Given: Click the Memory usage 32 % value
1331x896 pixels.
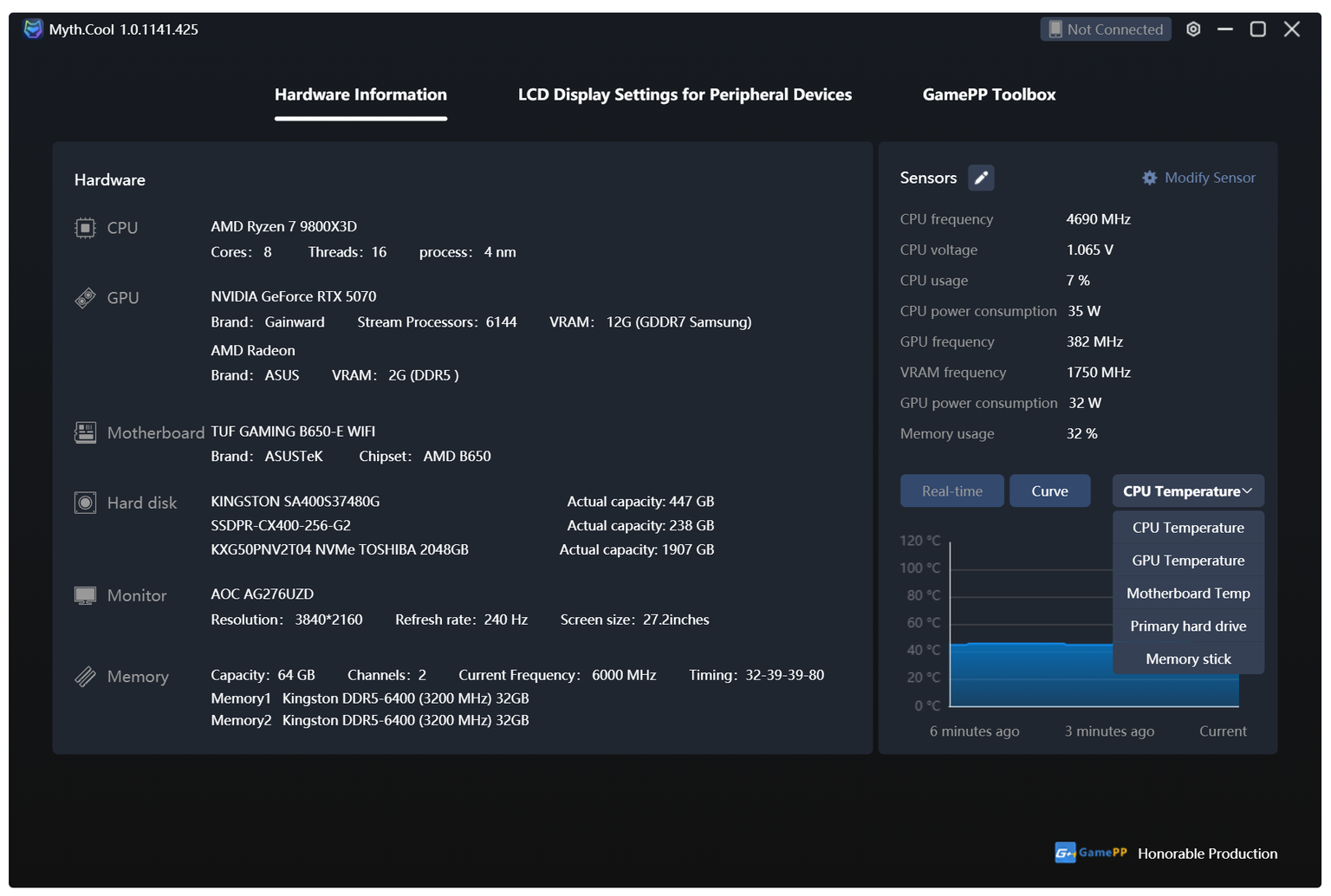Looking at the screenshot, I should [1081, 433].
